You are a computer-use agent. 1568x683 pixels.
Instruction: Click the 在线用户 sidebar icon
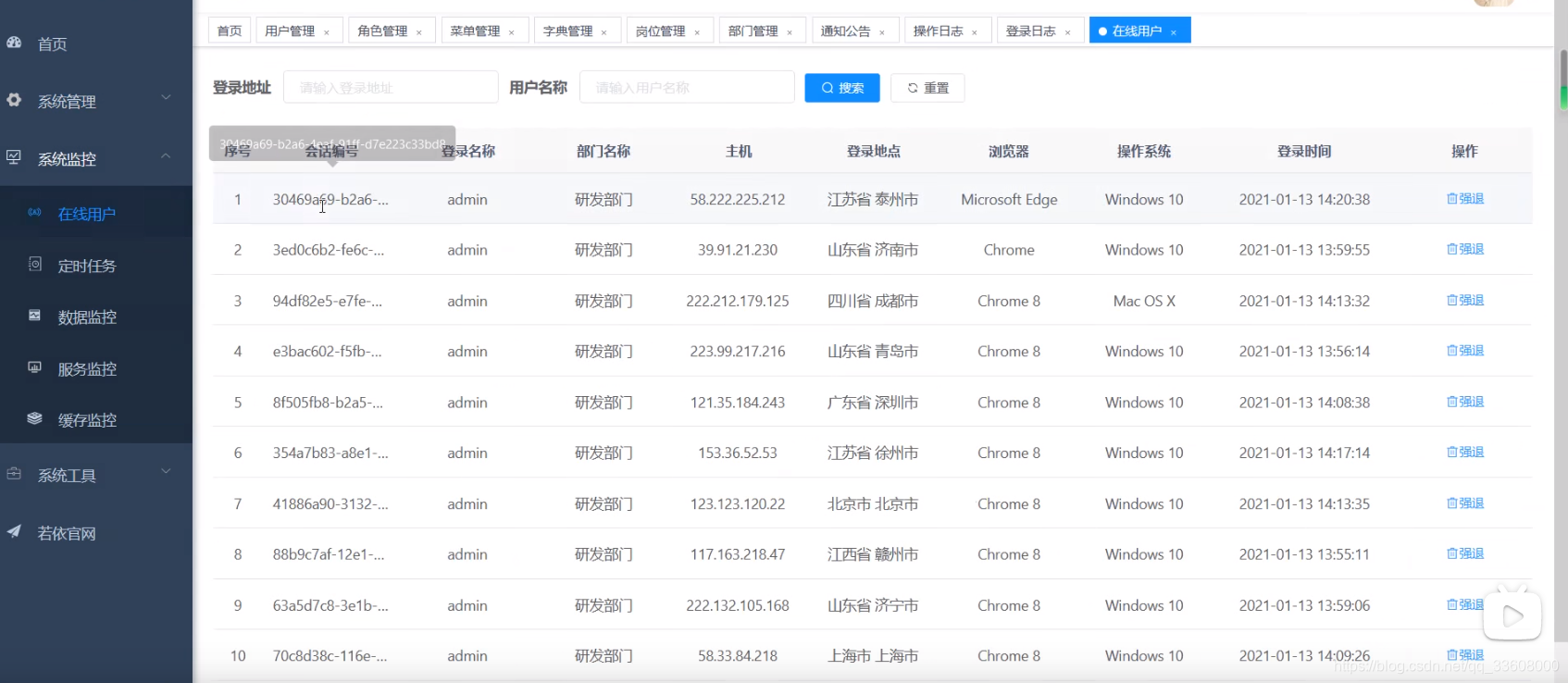pos(34,213)
